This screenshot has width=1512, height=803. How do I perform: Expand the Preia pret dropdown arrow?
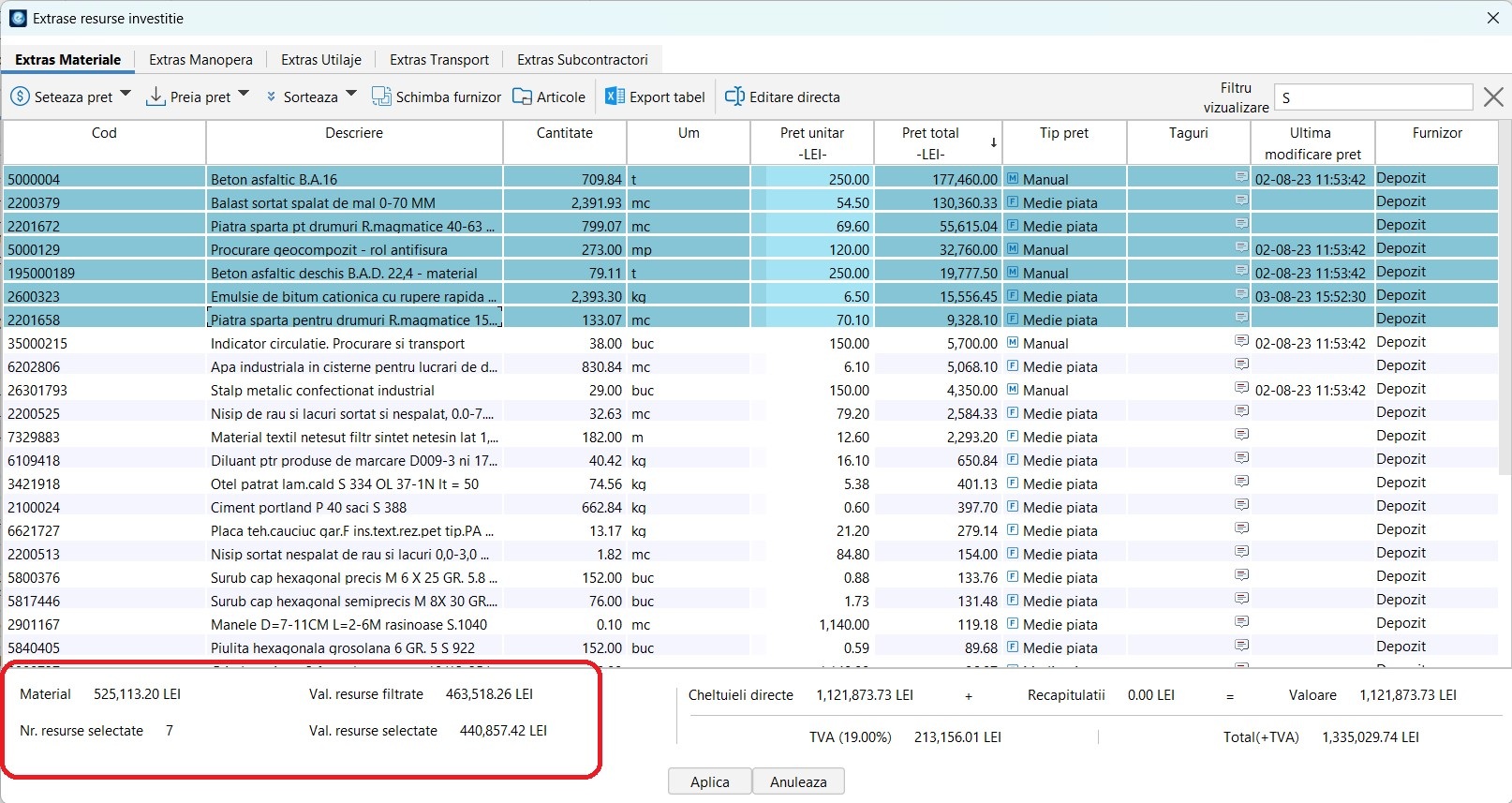click(244, 94)
